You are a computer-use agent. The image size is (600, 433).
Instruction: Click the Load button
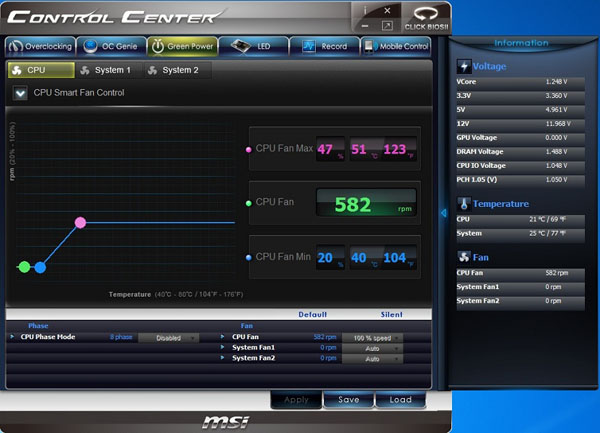coord(400,400)
